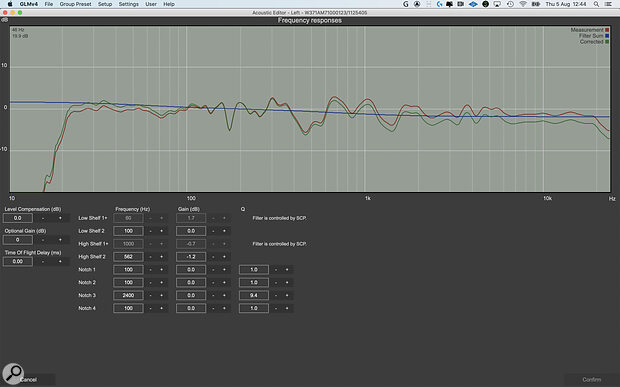Click Notch 3 gain field
The image size is (620, 387).
(191, 295)
